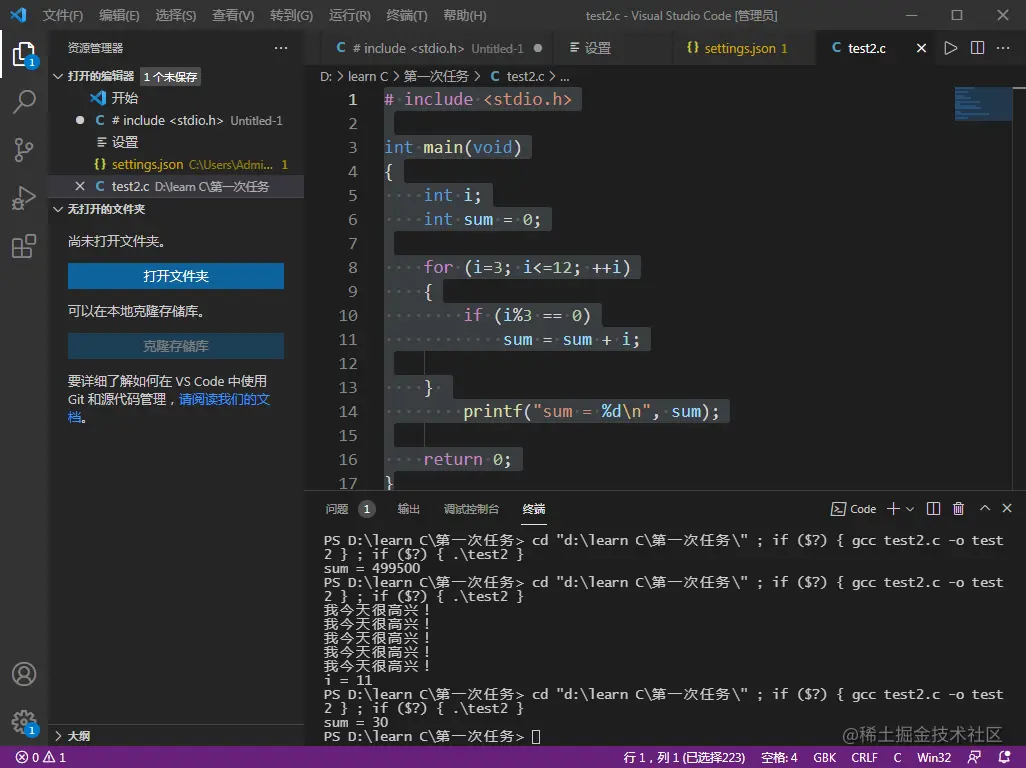1026x768 pixels.
Task: Open the File menu (文件)
Action: pos(63,15)
